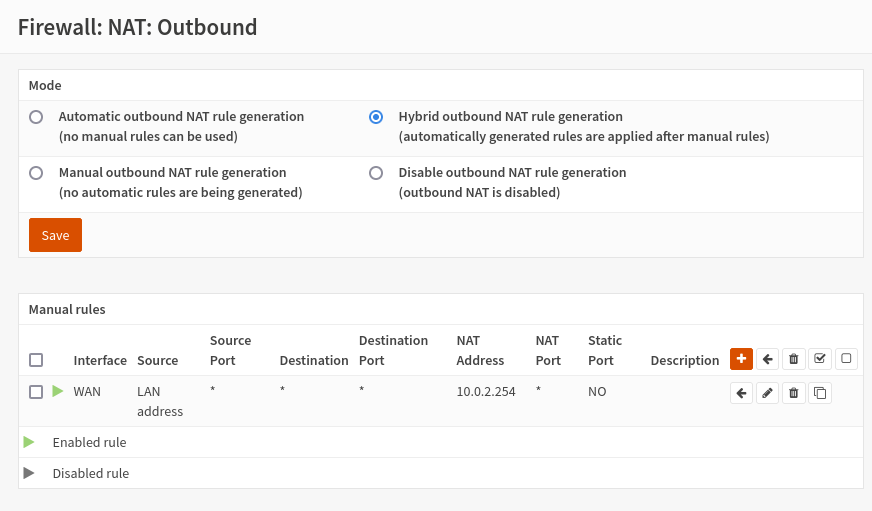Click enable selected rules checkmark icon
Viewport: 872px width, 511px height.
click(x=820, y=359)
